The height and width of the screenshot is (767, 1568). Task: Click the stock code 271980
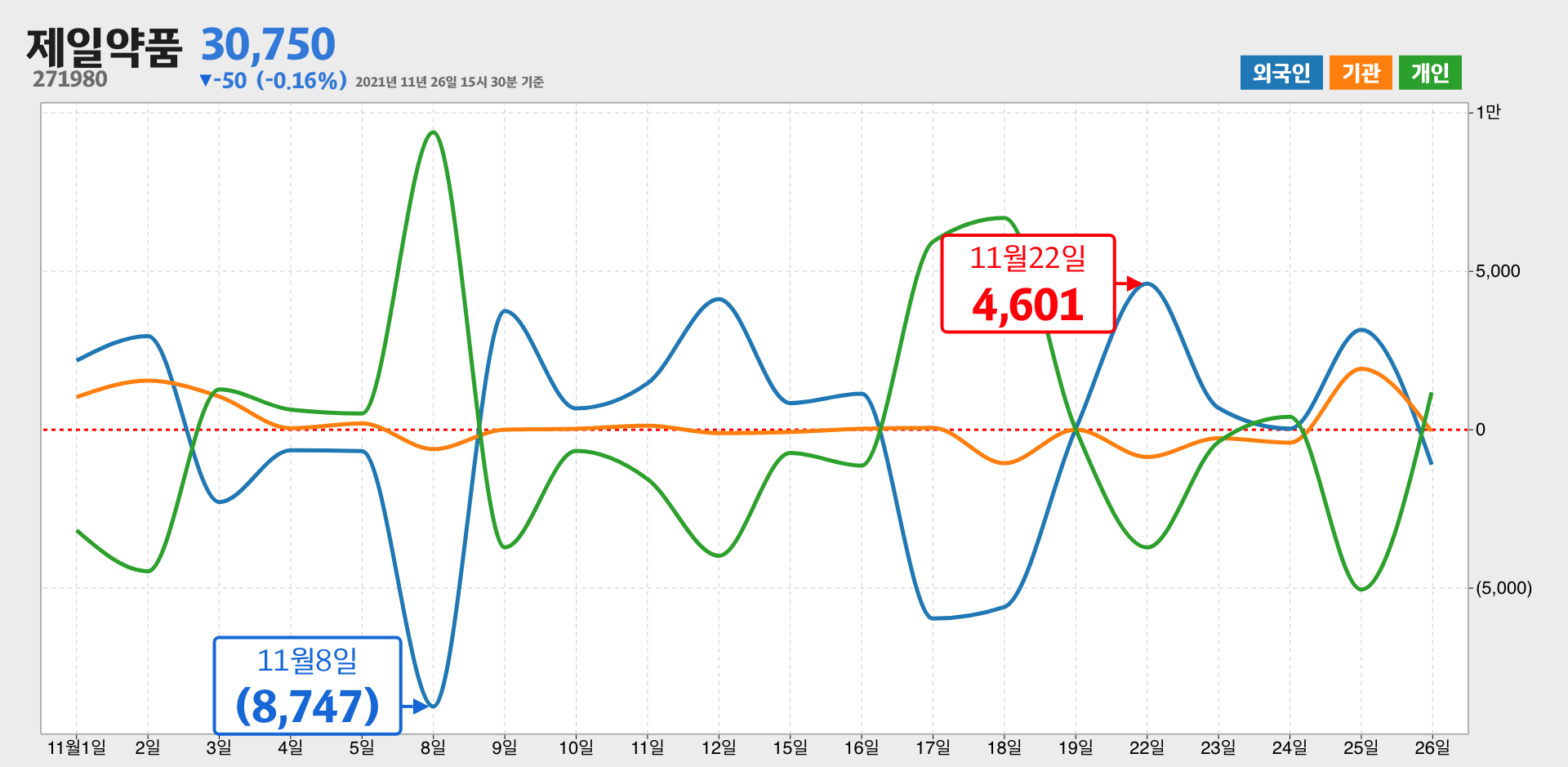coord(70,79)
